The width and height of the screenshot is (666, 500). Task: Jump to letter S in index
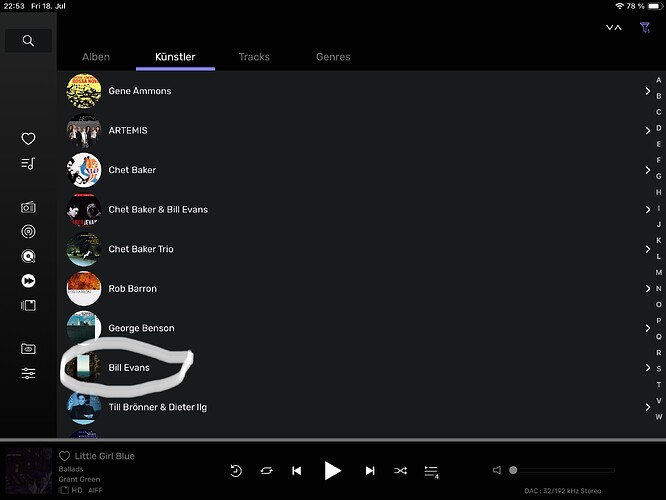[658, 369]
